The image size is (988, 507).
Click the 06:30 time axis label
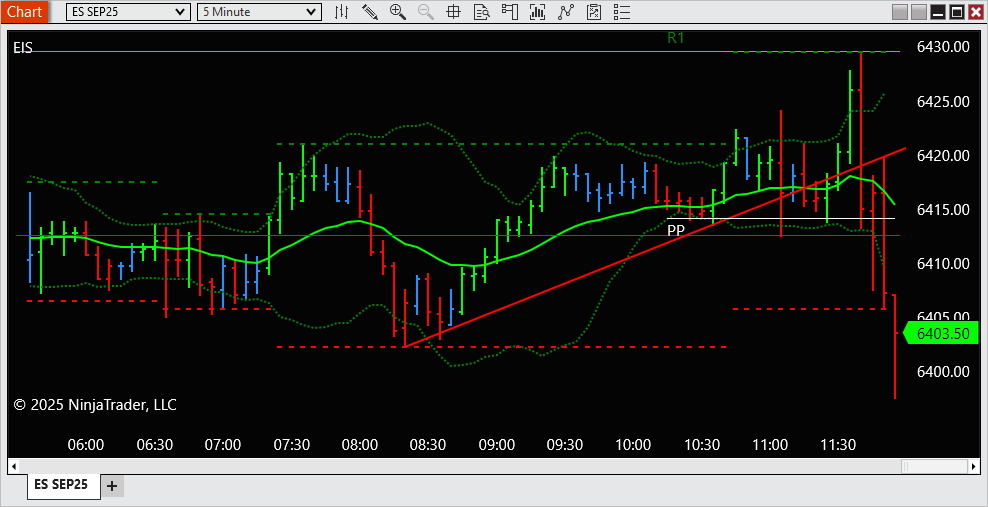(x=154, y=445)
